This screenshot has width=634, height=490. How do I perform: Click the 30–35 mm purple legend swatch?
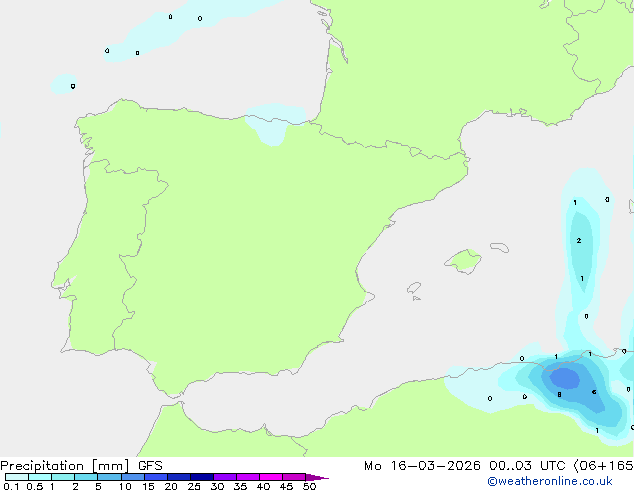pos(225,477)
